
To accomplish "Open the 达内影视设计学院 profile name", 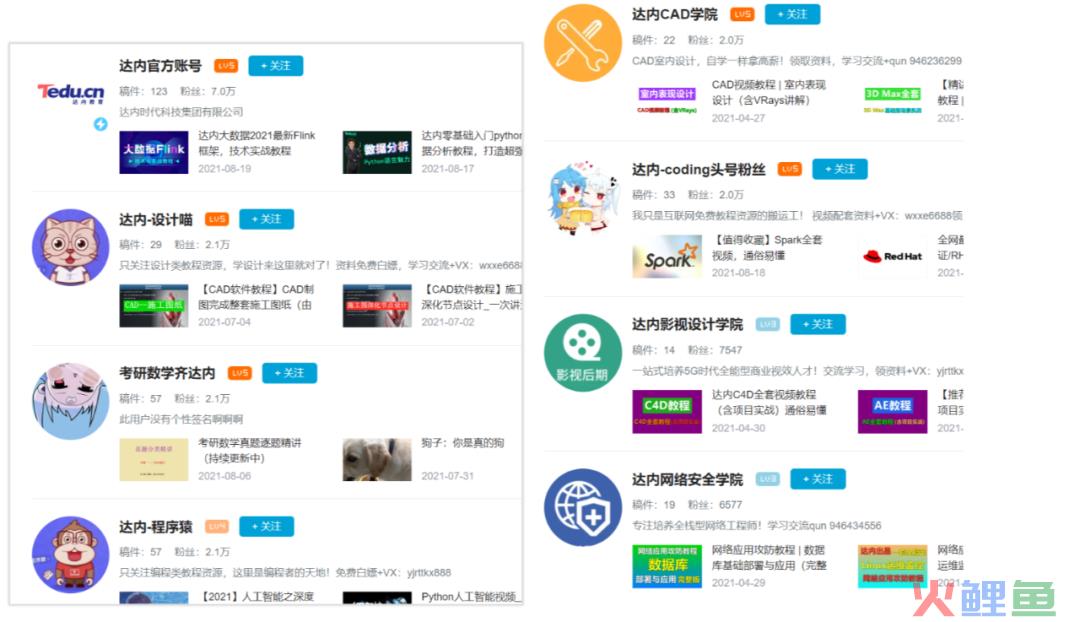I will tap(687, 324).
